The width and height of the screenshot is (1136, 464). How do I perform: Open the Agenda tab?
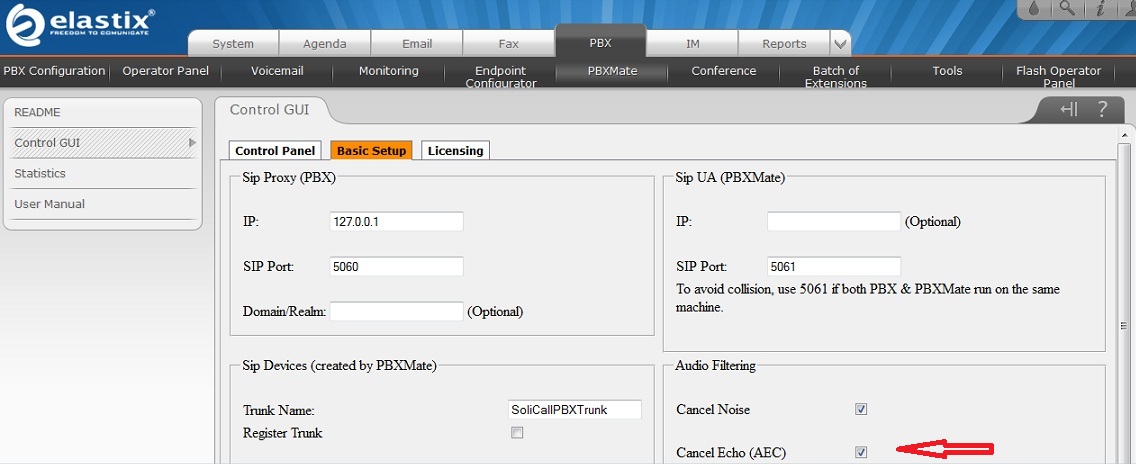point(325,44)
